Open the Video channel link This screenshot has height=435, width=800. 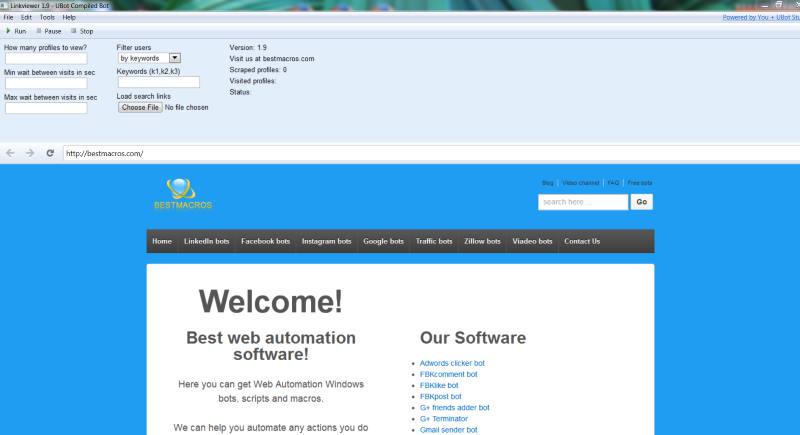[581, 183]
